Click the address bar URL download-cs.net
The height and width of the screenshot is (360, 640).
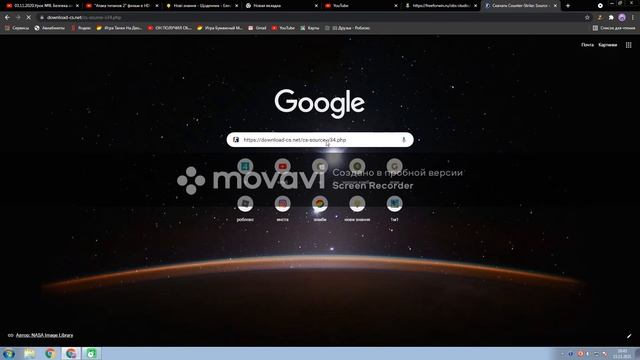[84, 18]
